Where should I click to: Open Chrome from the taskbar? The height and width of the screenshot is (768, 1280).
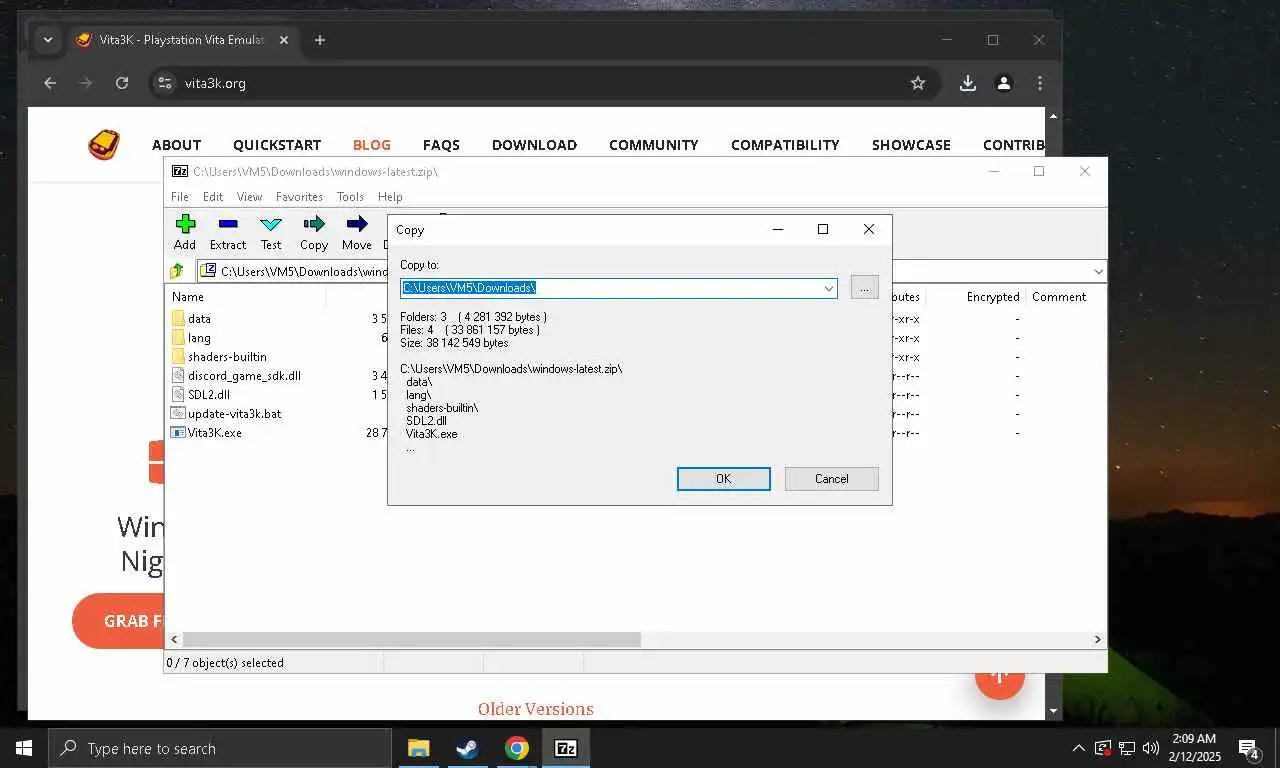pyautogui.click(x=516, y=748)
